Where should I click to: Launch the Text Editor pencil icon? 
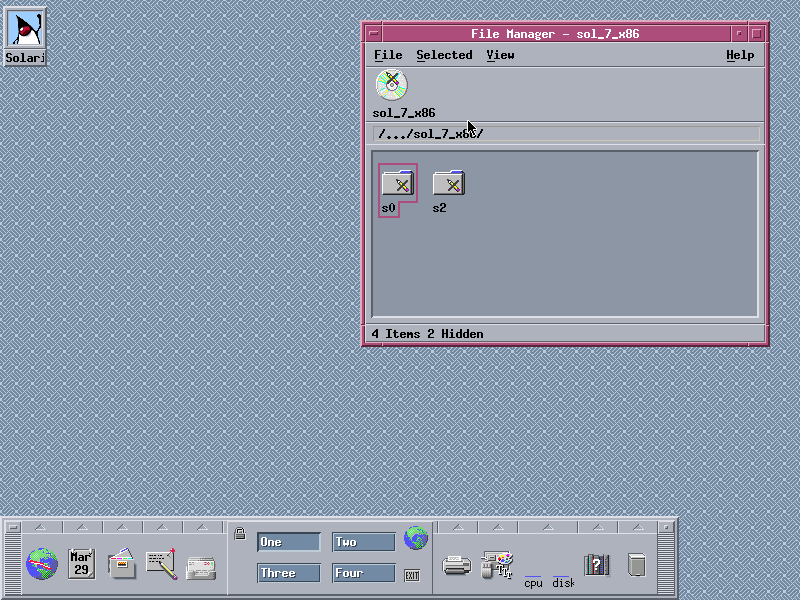point(161,564)
